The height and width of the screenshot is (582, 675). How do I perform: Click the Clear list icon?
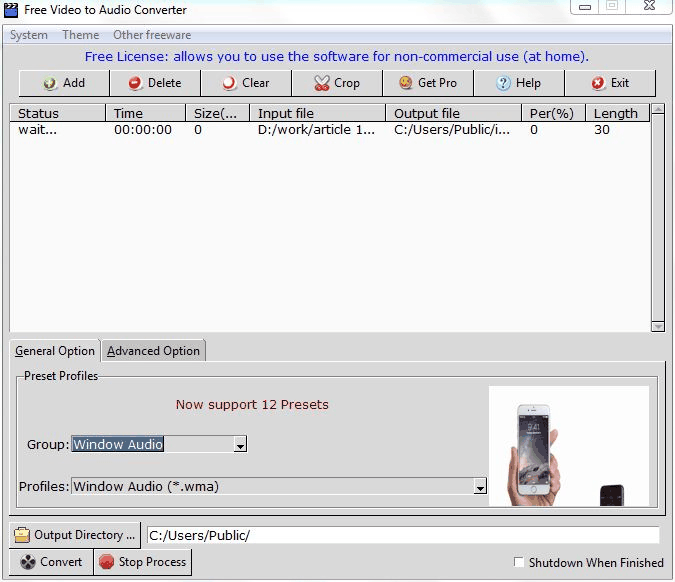pos(229,83)
